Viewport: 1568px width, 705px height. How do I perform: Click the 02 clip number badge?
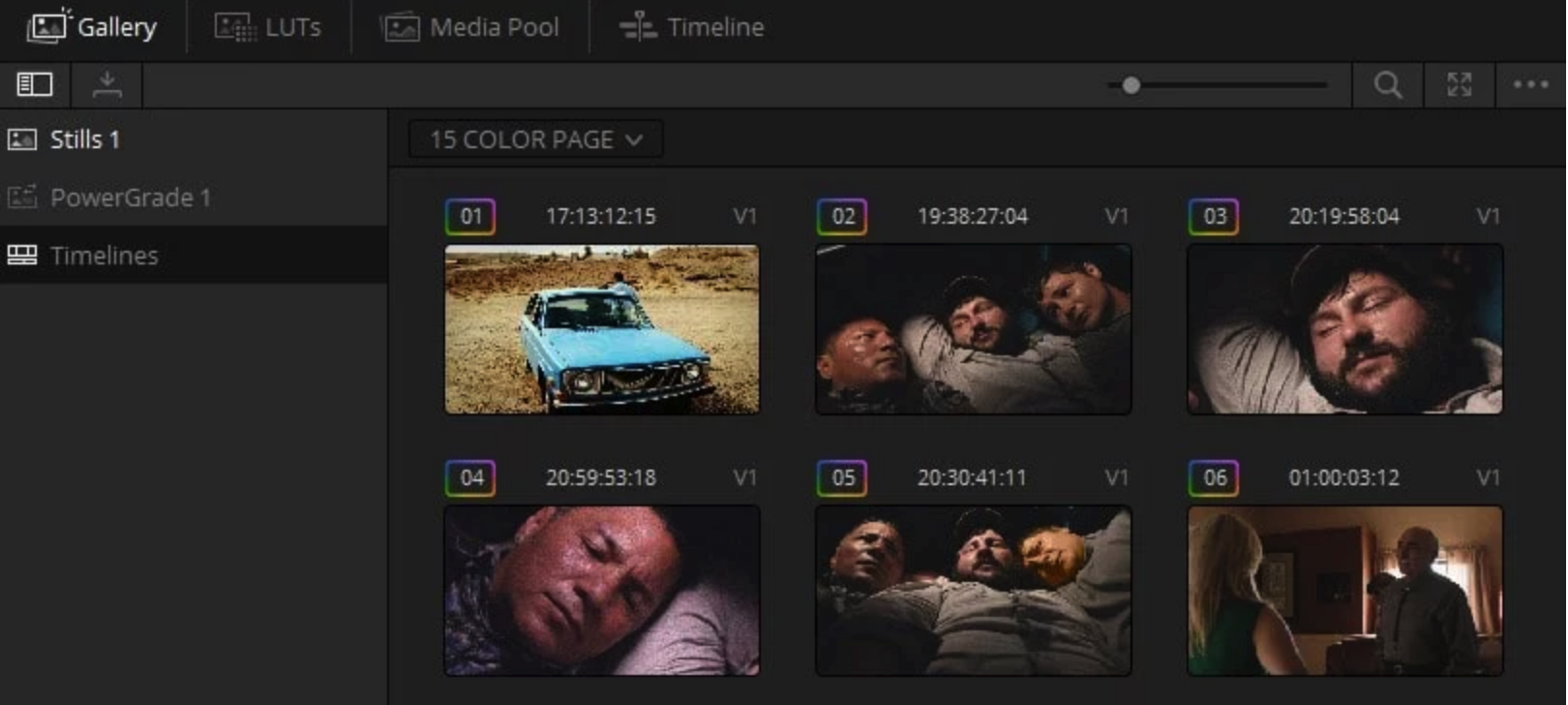842,216
